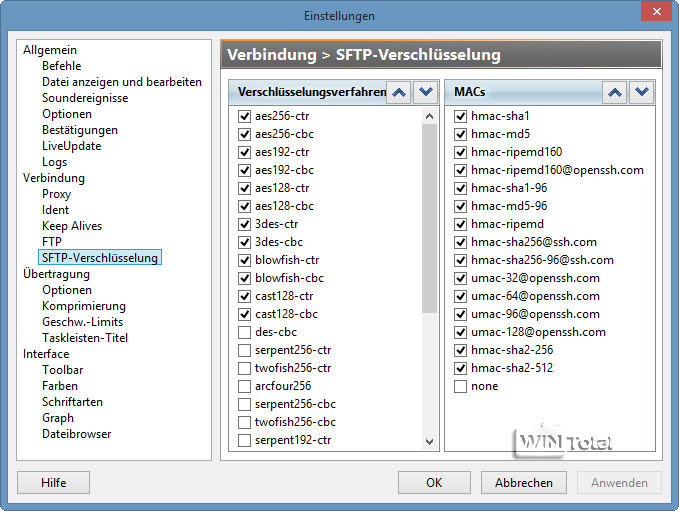The image size is (679, 511).
Task: Toggle umac-64@openssh.com checkbox
Action: click(460, 296)
